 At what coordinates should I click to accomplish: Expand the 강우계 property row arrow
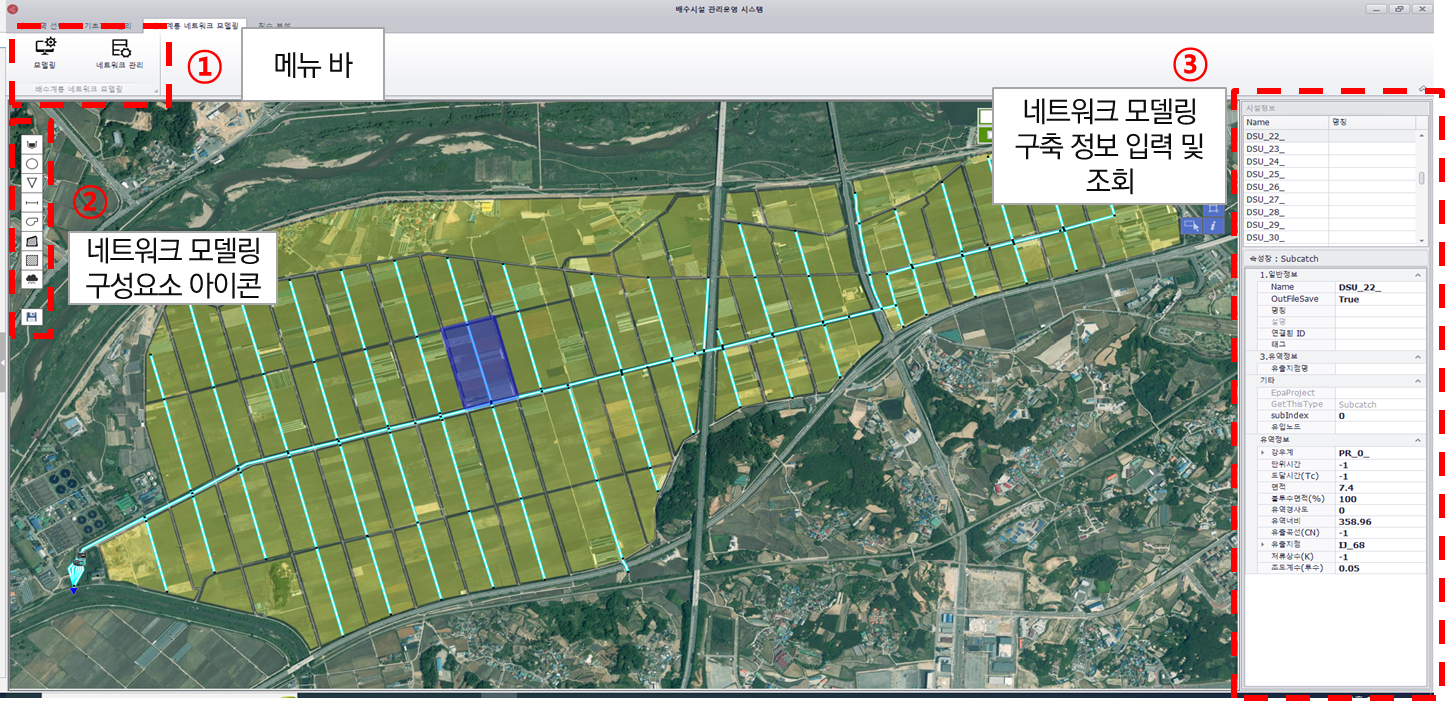[1262, 453]
